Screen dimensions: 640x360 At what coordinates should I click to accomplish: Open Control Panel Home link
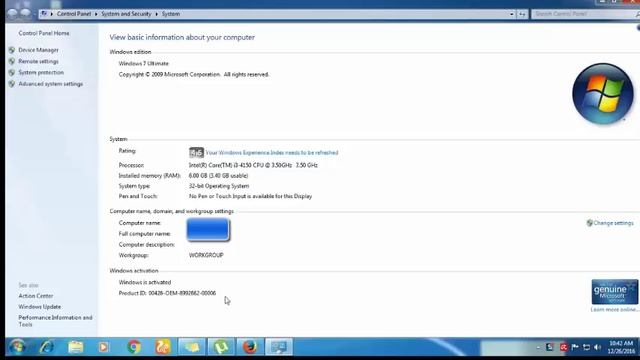click(x=44, y=33)
